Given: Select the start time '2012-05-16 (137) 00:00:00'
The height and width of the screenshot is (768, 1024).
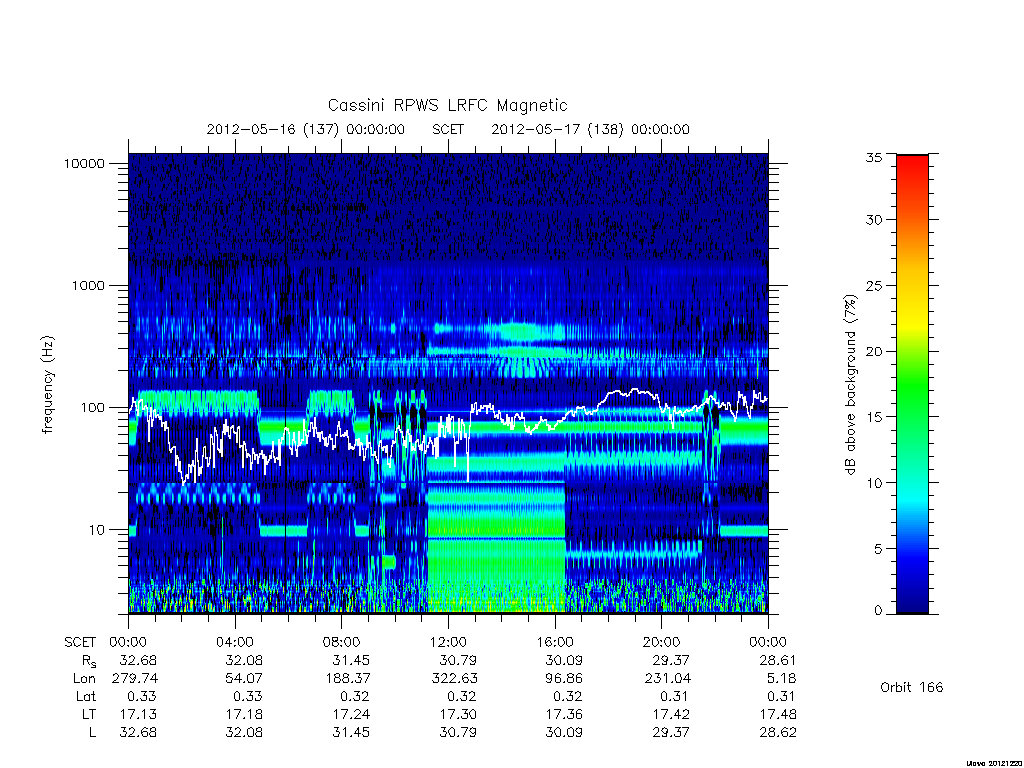Looking at the screenshot, I should click(306, 129).
